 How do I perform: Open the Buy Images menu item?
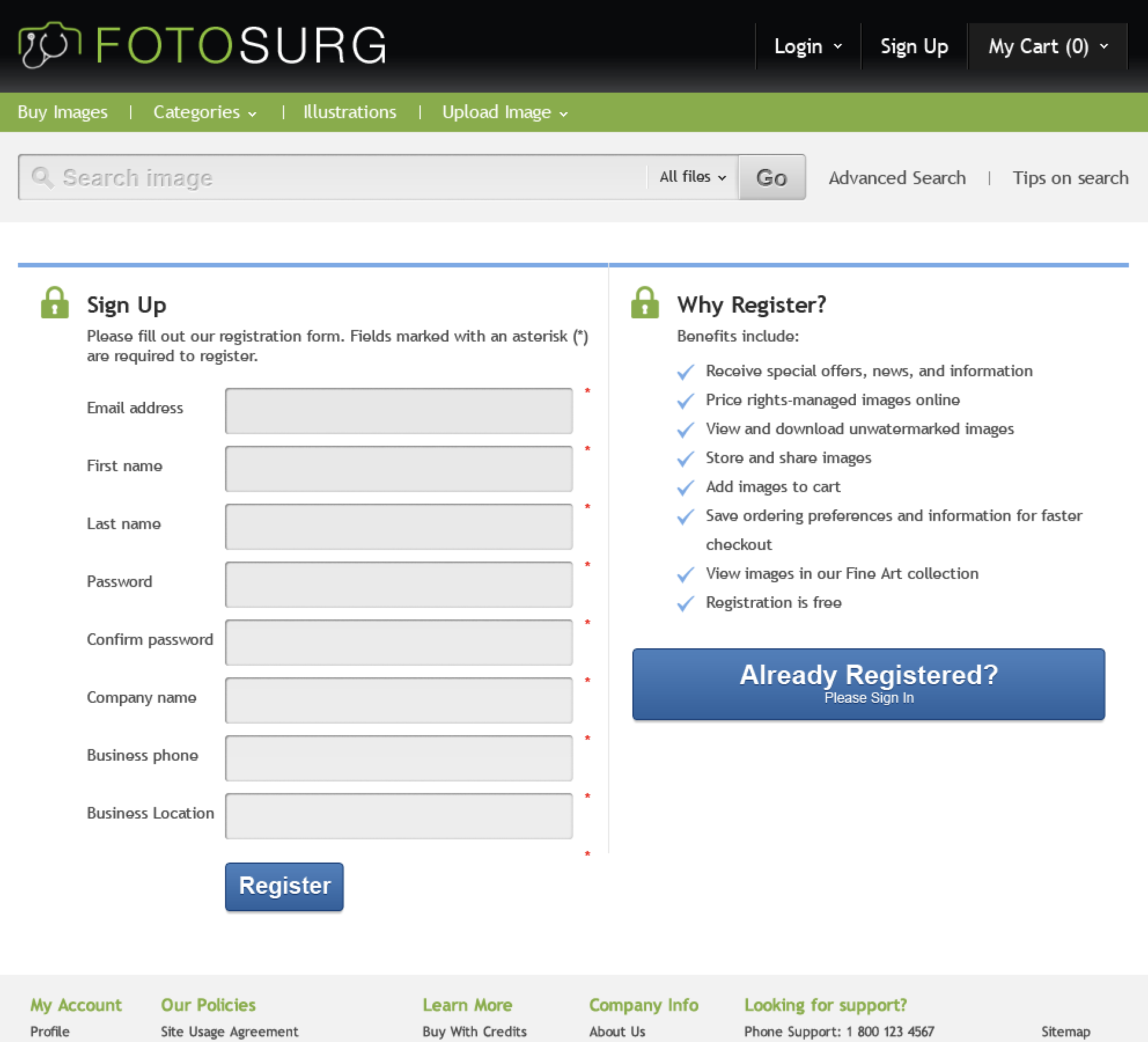click(x=62, y=112)
